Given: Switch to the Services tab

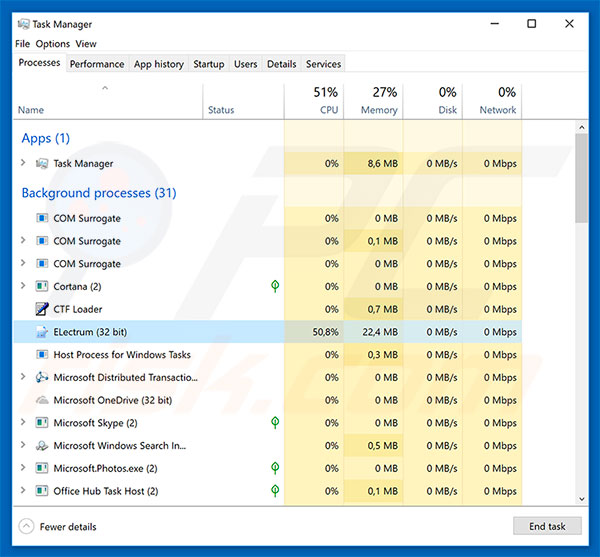Looking at the screenshot, I should 323,64.
